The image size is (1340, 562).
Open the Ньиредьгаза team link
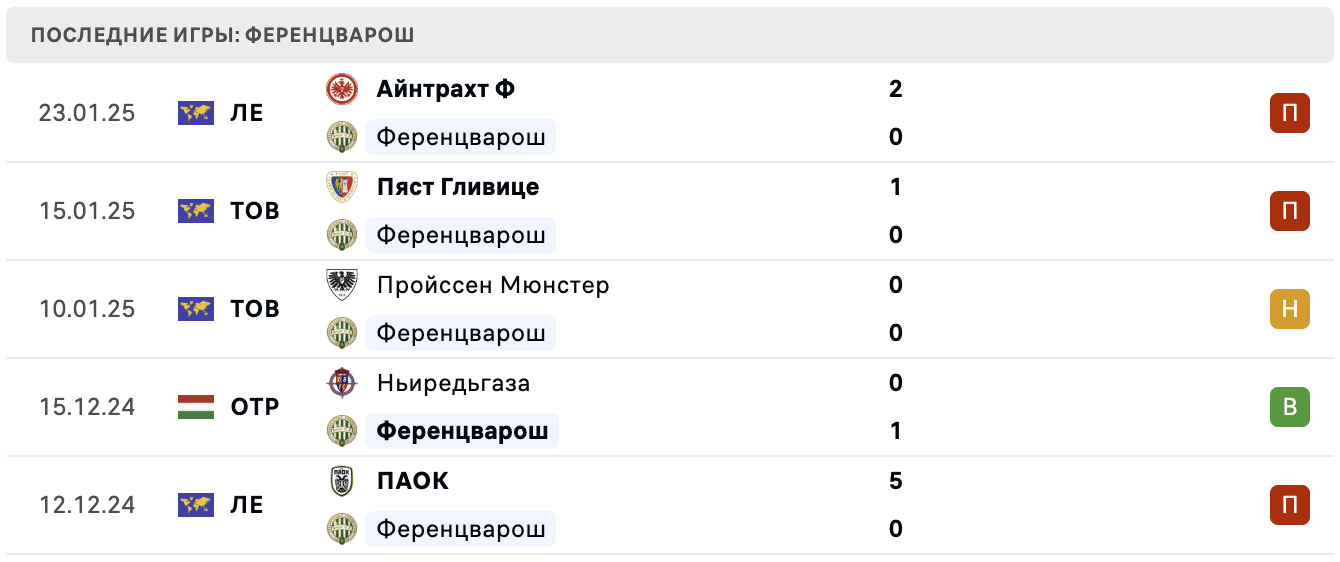coord(453,383)
